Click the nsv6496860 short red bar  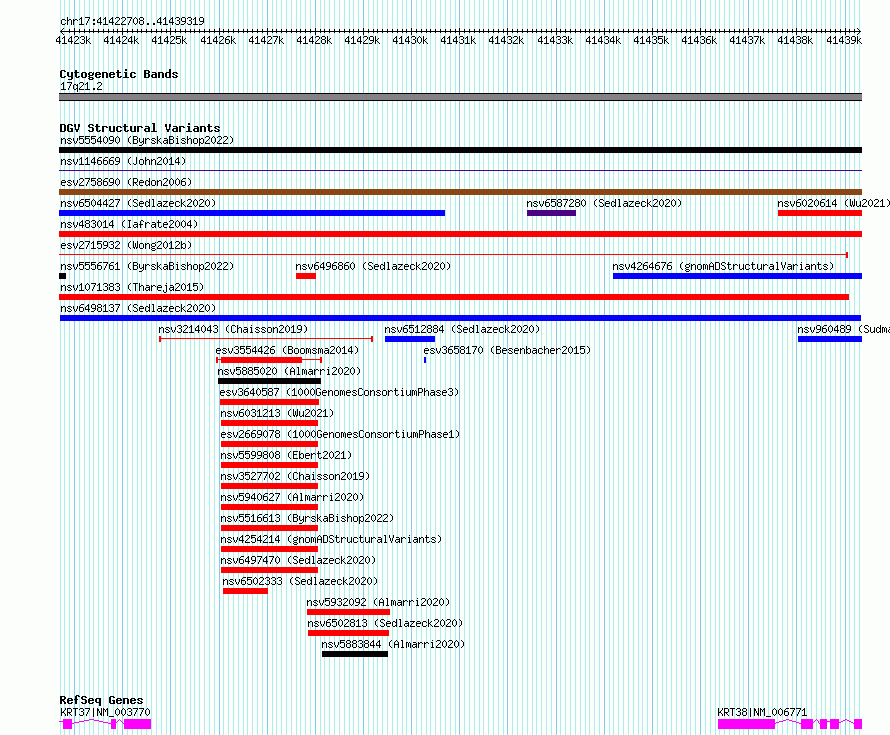(x=305, y=276)
